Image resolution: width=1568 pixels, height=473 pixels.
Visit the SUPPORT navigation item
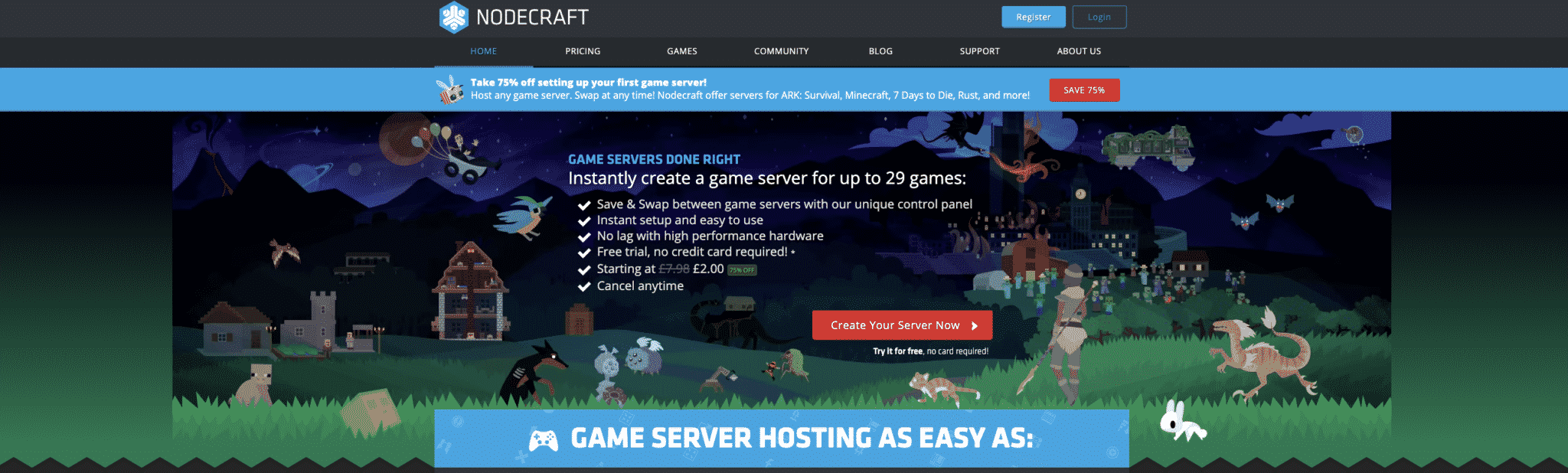point(980,51)
